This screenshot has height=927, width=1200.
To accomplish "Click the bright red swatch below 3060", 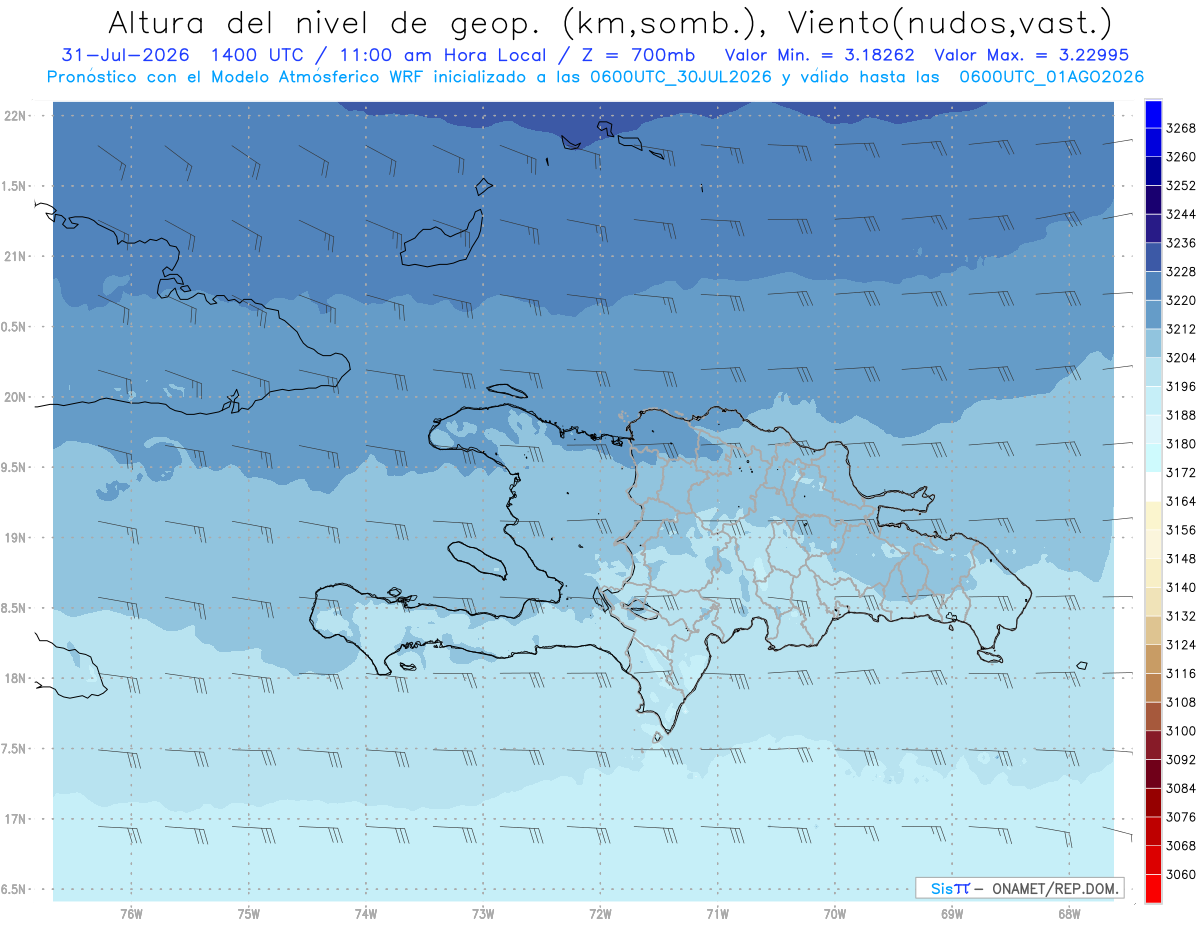I will [x=1153, y=888].
